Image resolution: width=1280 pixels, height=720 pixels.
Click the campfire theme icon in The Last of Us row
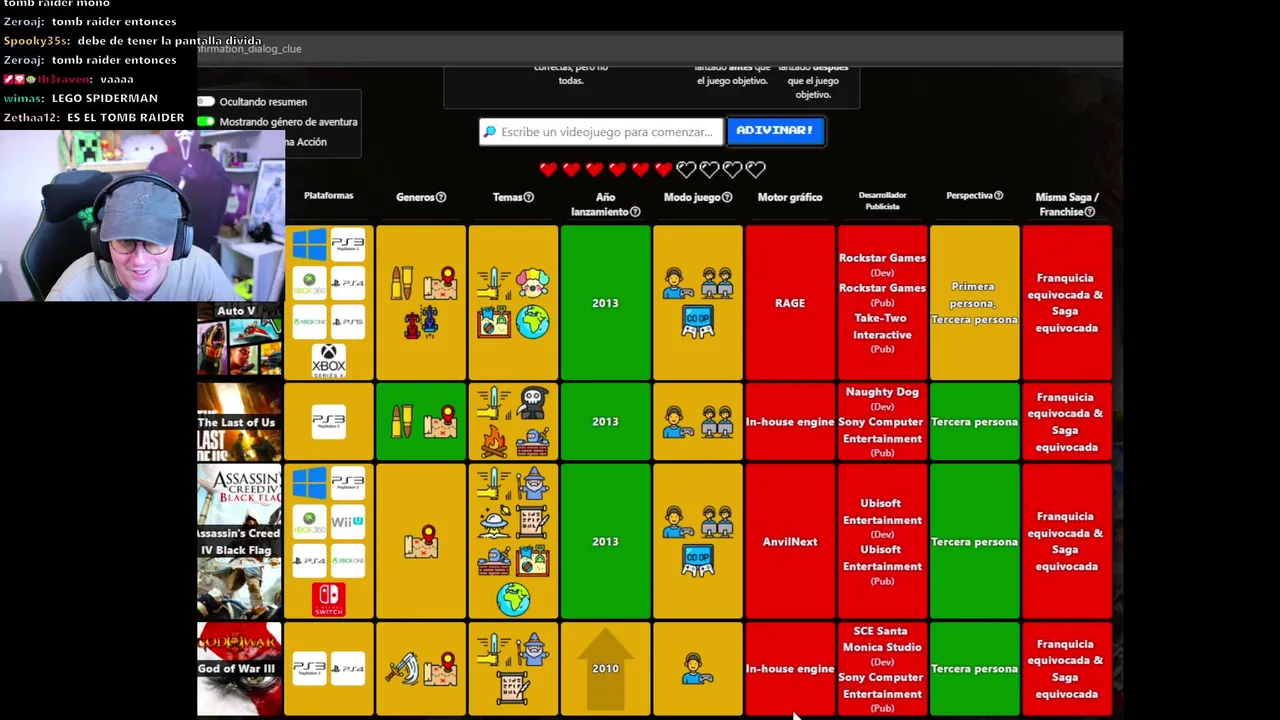[x=494, y=441]
